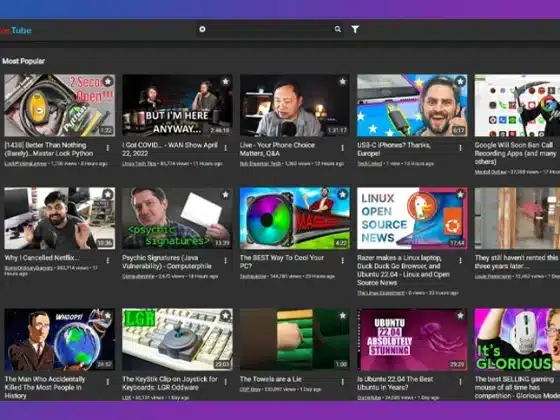The width and height of the screenshot is (560, 420).
Task: Visit The Linux Experiment channel link
Action: point(381,293)
